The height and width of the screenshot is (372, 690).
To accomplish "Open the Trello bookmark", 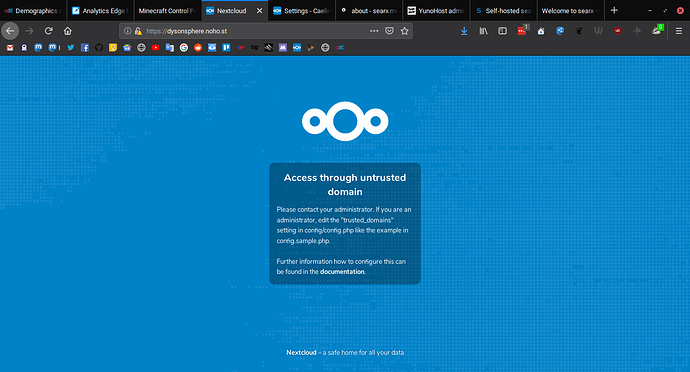I will tap(226, 48).
